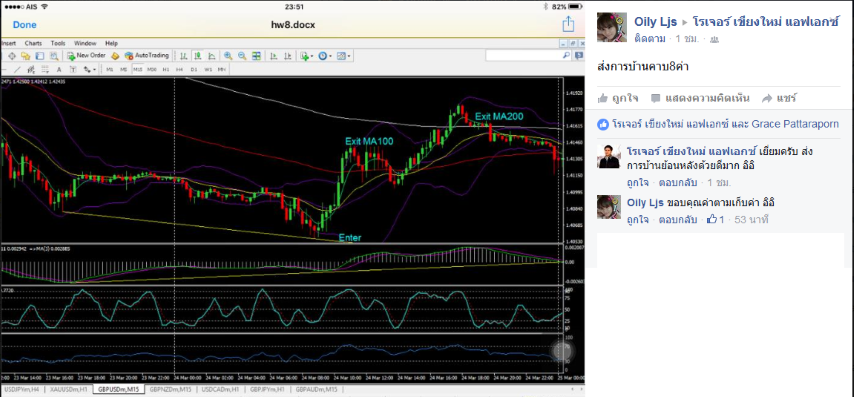Screen dimensions: 854x397
Task: Select the trendline drawing tool
Action: pos(17,69)
